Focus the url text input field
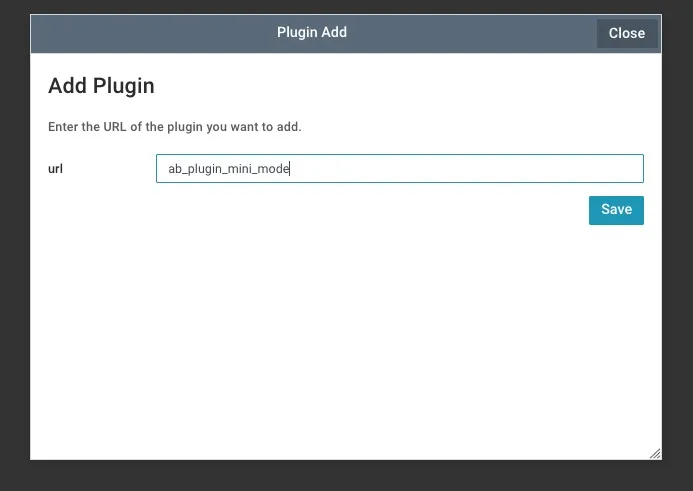The height and width of the screenshot is (491, 693). 399,169
